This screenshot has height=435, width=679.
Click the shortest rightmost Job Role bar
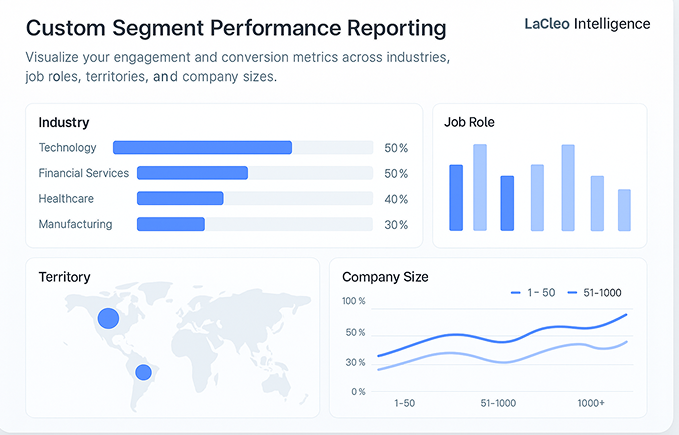click(624, 210)
